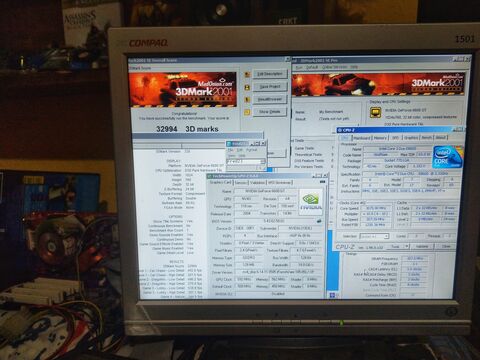Click the CPU-Z Core Speed value field
The image size is (480, 360).
tap(376, 208)
